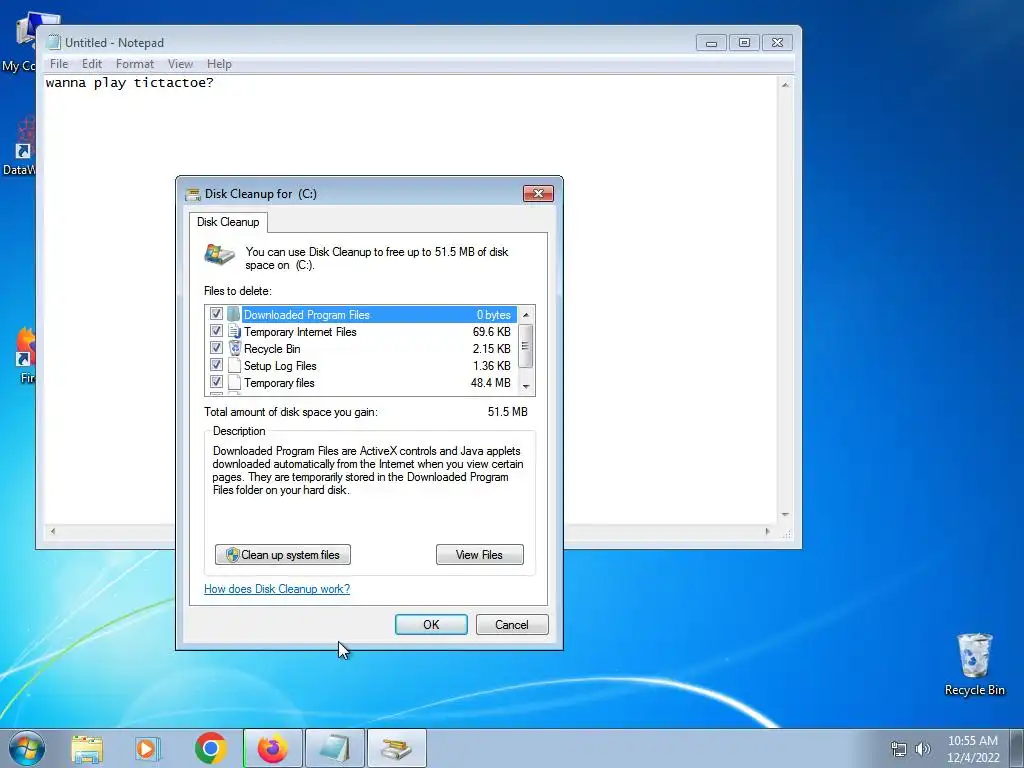Maximize the Notepad window

(x=744, y=43)
